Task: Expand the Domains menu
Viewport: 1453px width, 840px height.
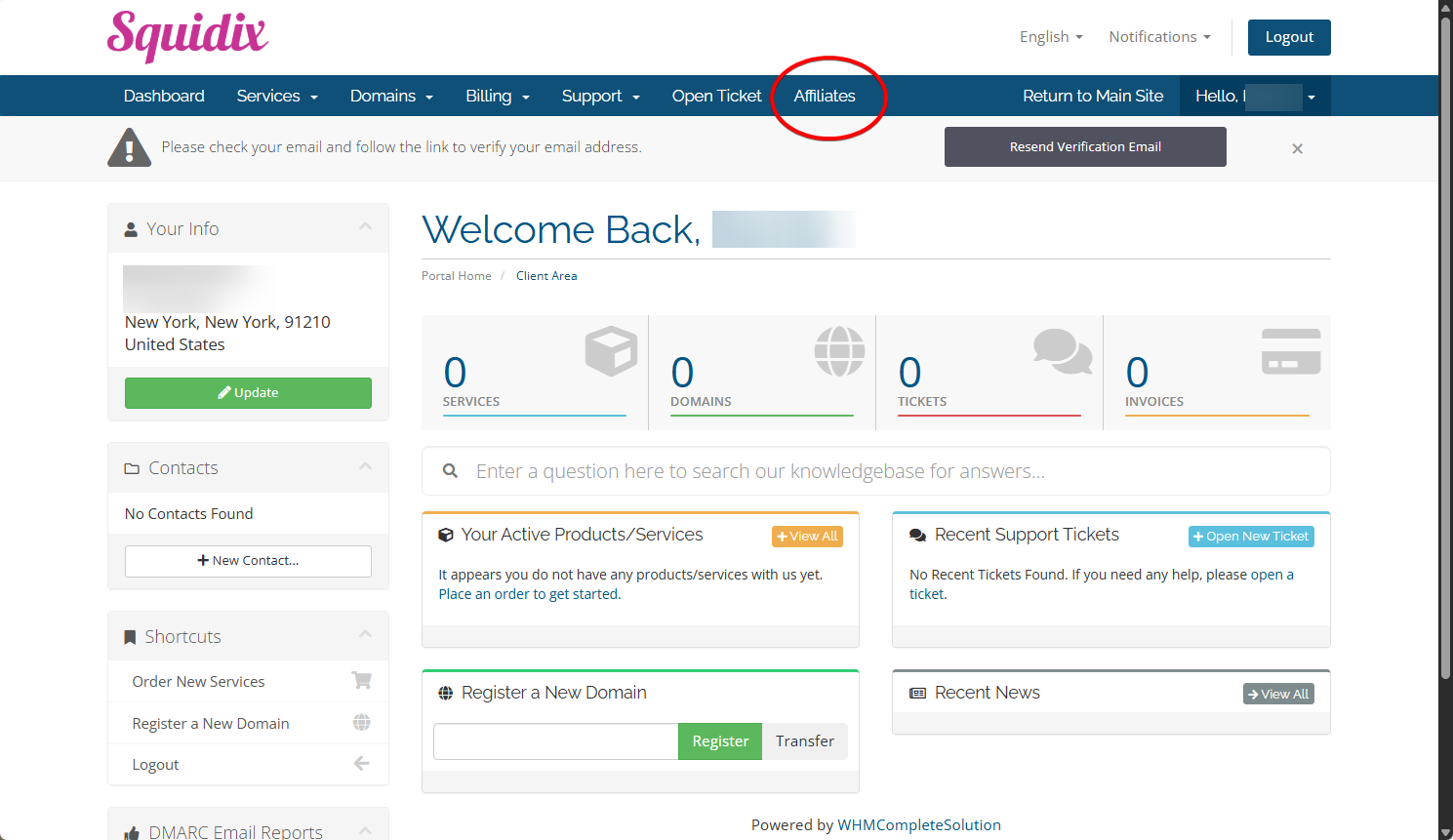Action: (x=391, y=96)
